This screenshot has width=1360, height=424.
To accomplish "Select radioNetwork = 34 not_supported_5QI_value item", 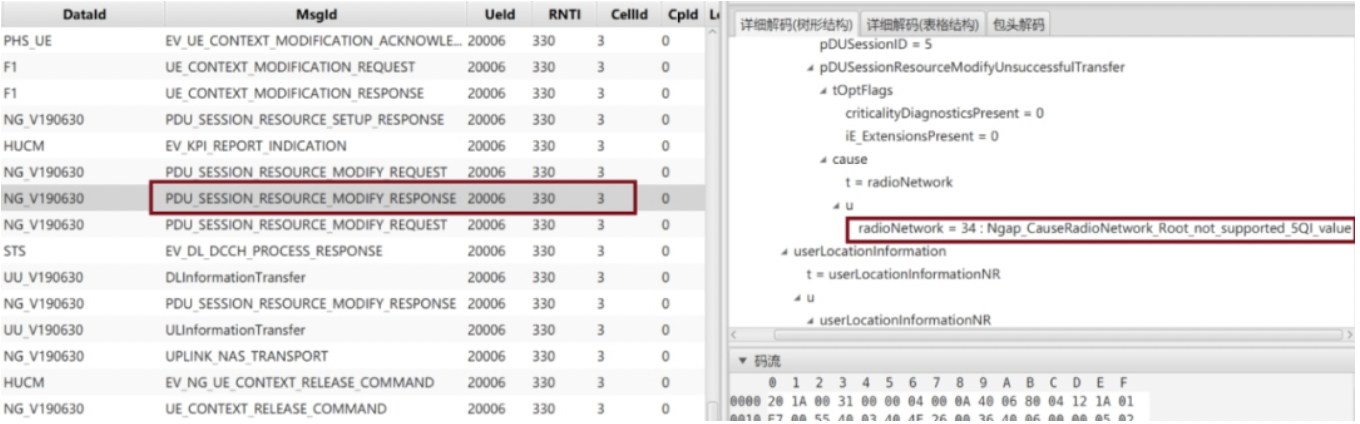I will coord(1105,229).
